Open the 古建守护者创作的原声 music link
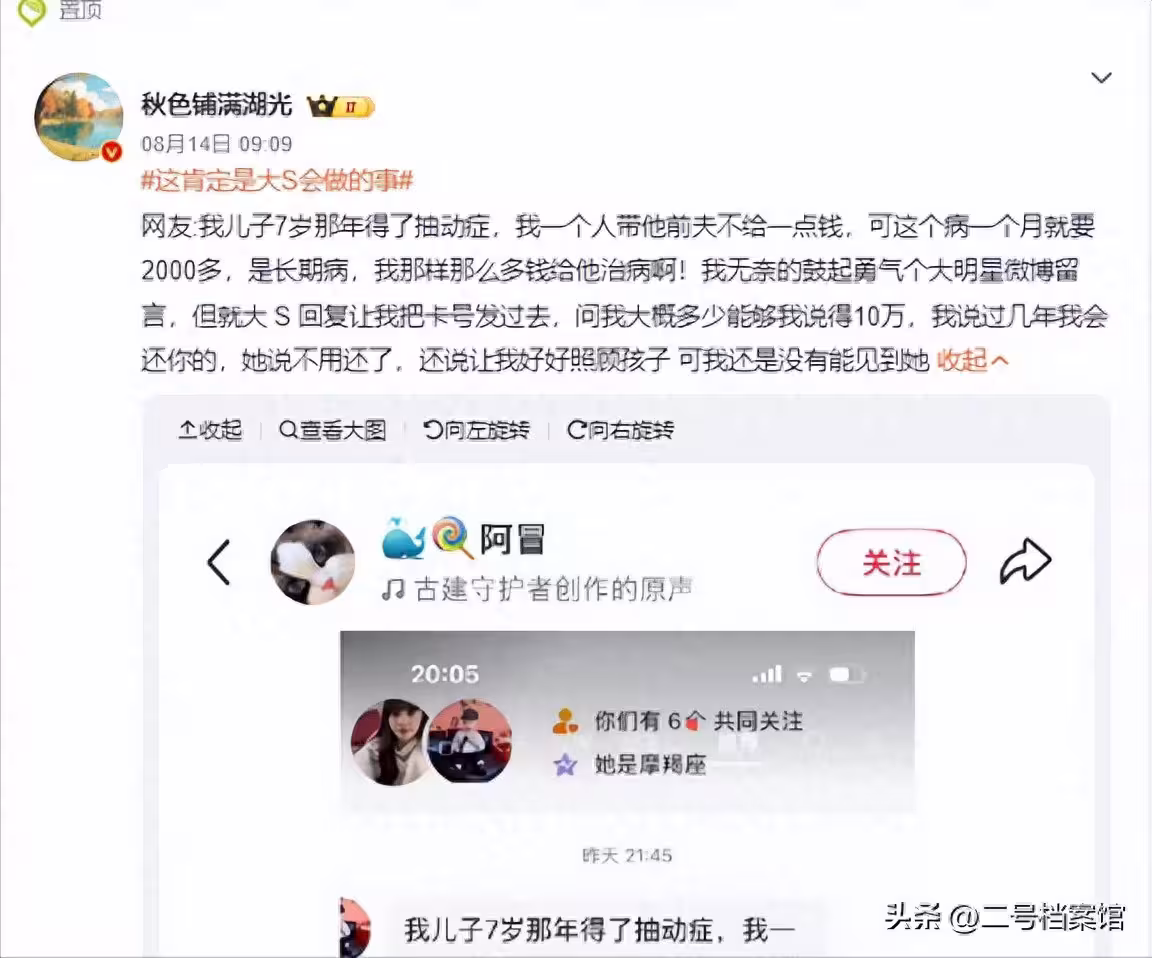 pos(537,589)
